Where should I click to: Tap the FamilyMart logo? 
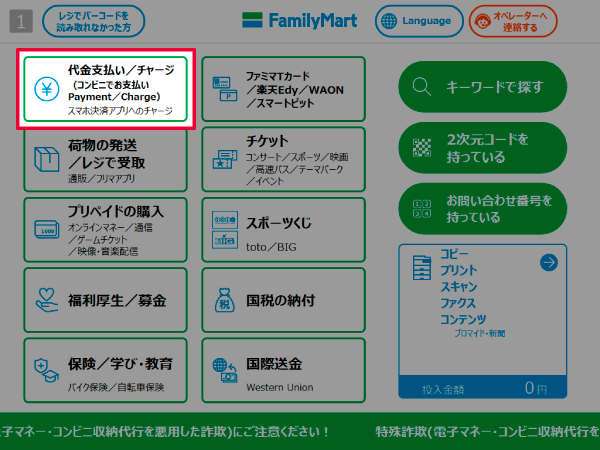[300, 21]
